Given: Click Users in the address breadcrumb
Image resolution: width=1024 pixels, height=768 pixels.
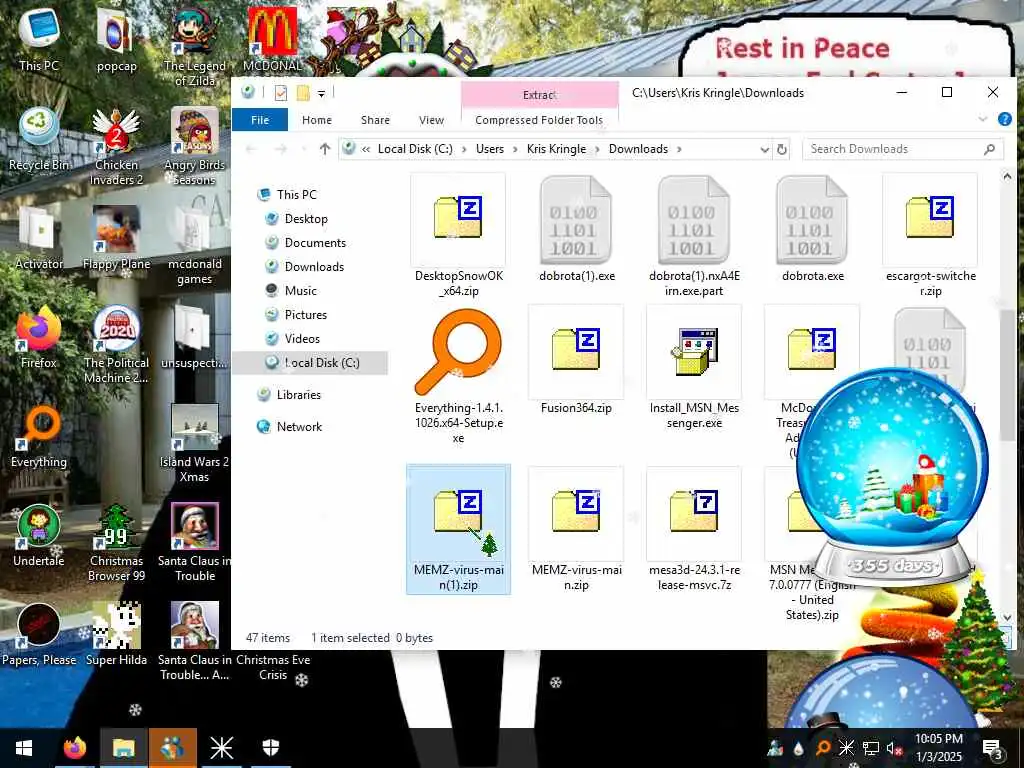Looking at the screenshot, I should click(490, 149).
